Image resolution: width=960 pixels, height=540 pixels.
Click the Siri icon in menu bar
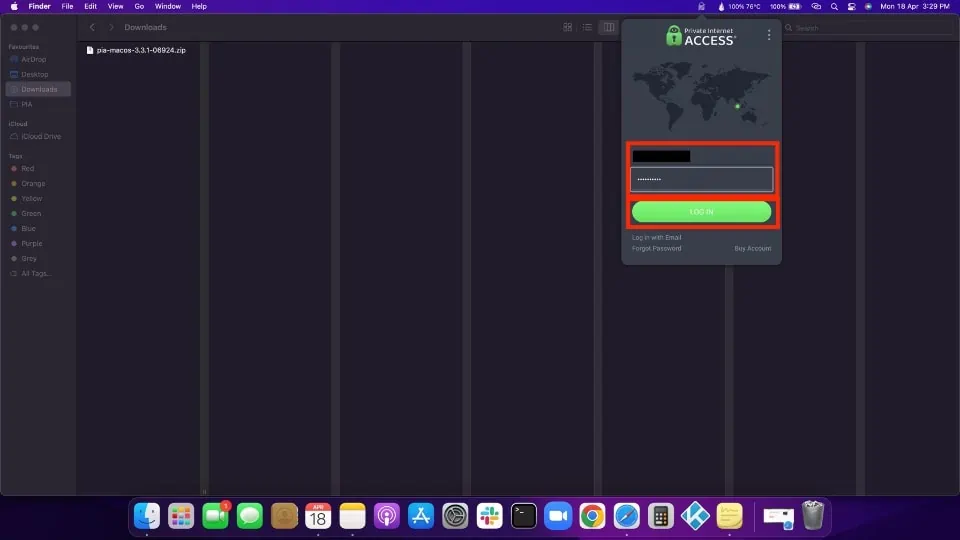(x=868, y=6)
